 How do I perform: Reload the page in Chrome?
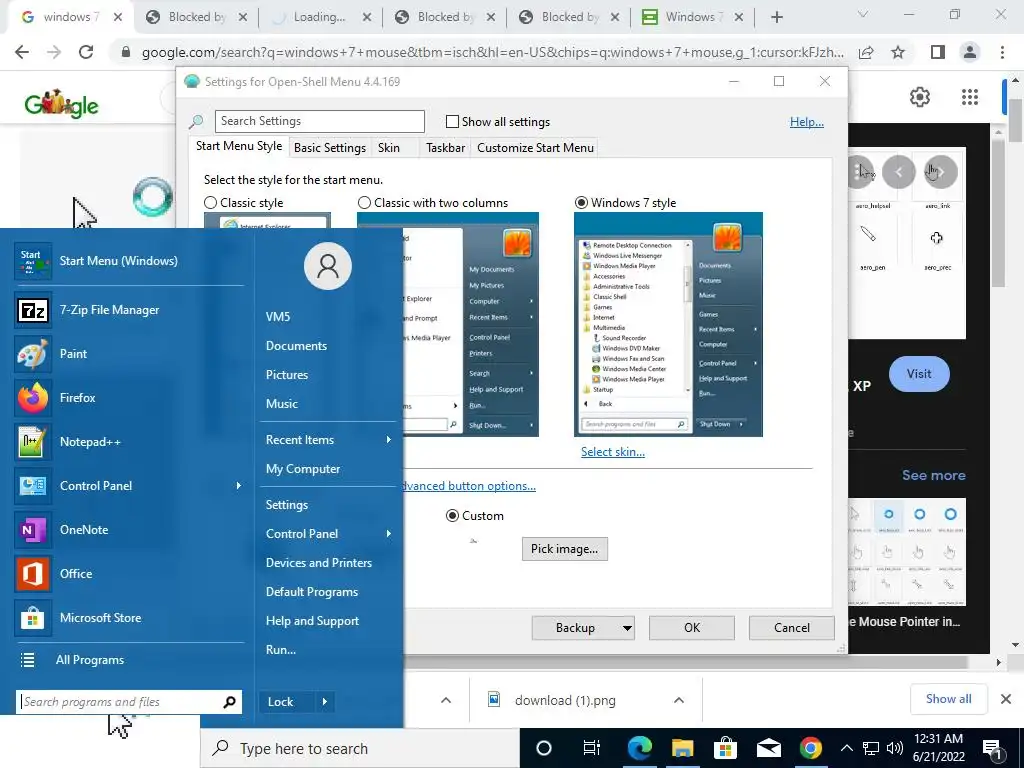tap(86, 52)
